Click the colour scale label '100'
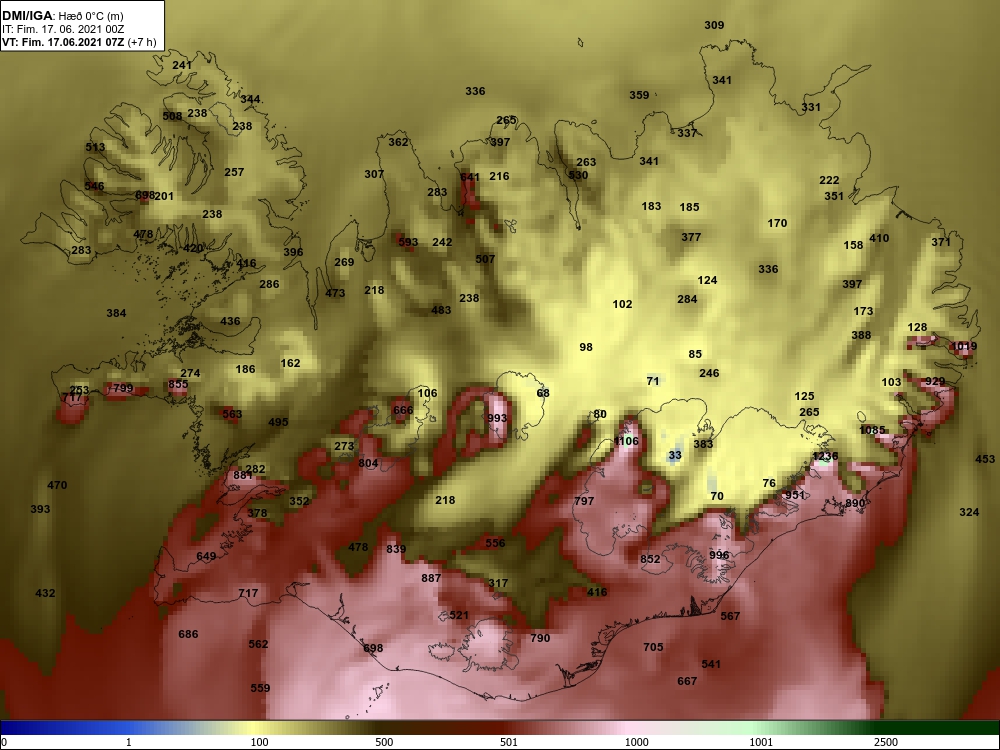Screen dimensions: 1000x750 coord(259,742)
